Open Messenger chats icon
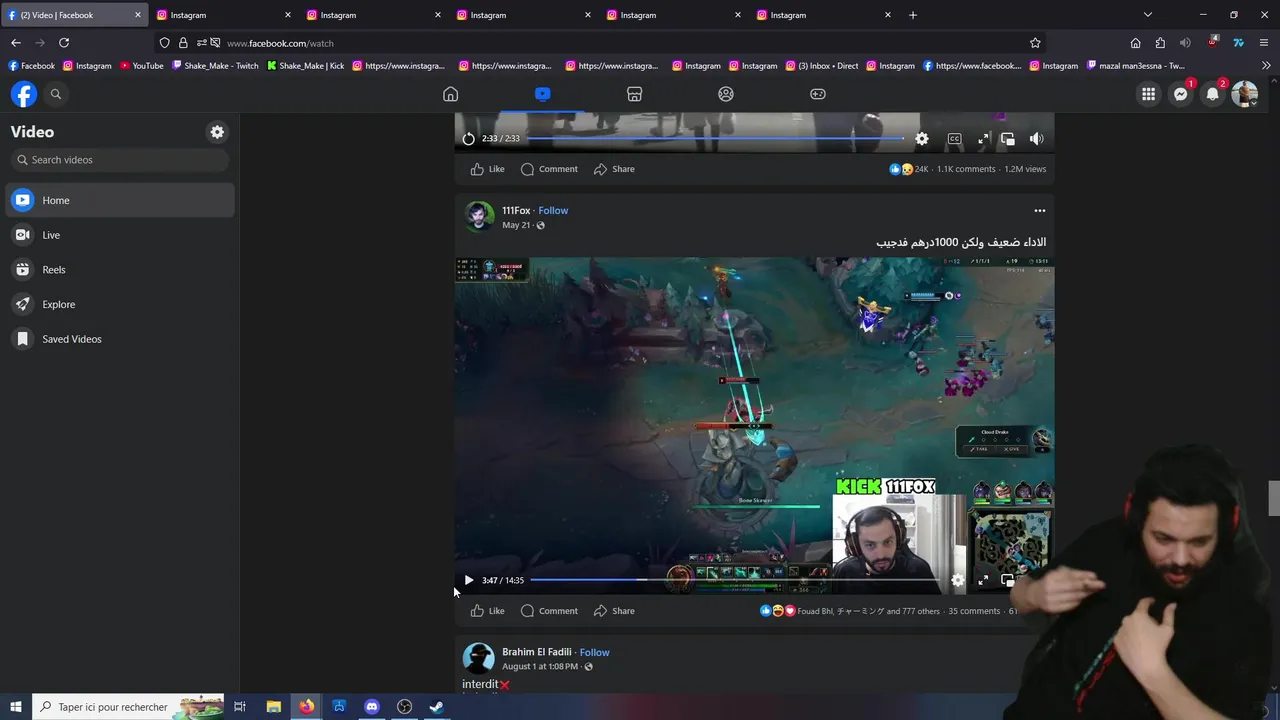 1181,94
